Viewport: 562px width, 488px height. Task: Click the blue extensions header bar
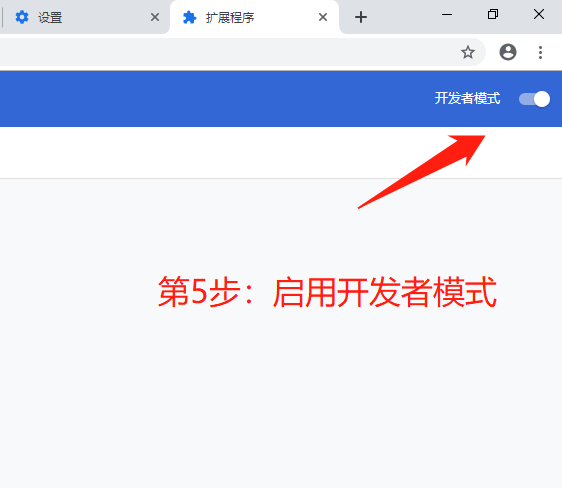click(x=215, y=99)
